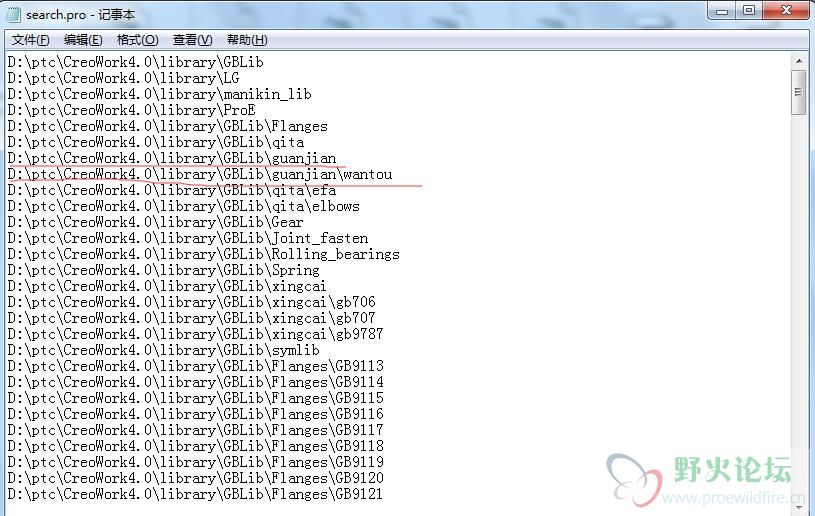Click the line ending with qita\elbows

pyautogui.click(x=183, y=206)
